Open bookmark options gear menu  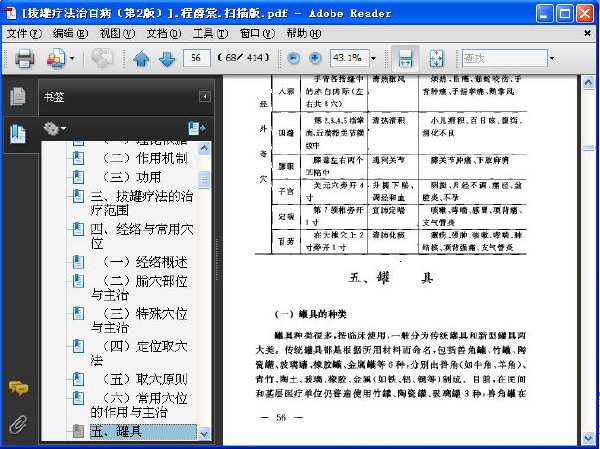54,128
